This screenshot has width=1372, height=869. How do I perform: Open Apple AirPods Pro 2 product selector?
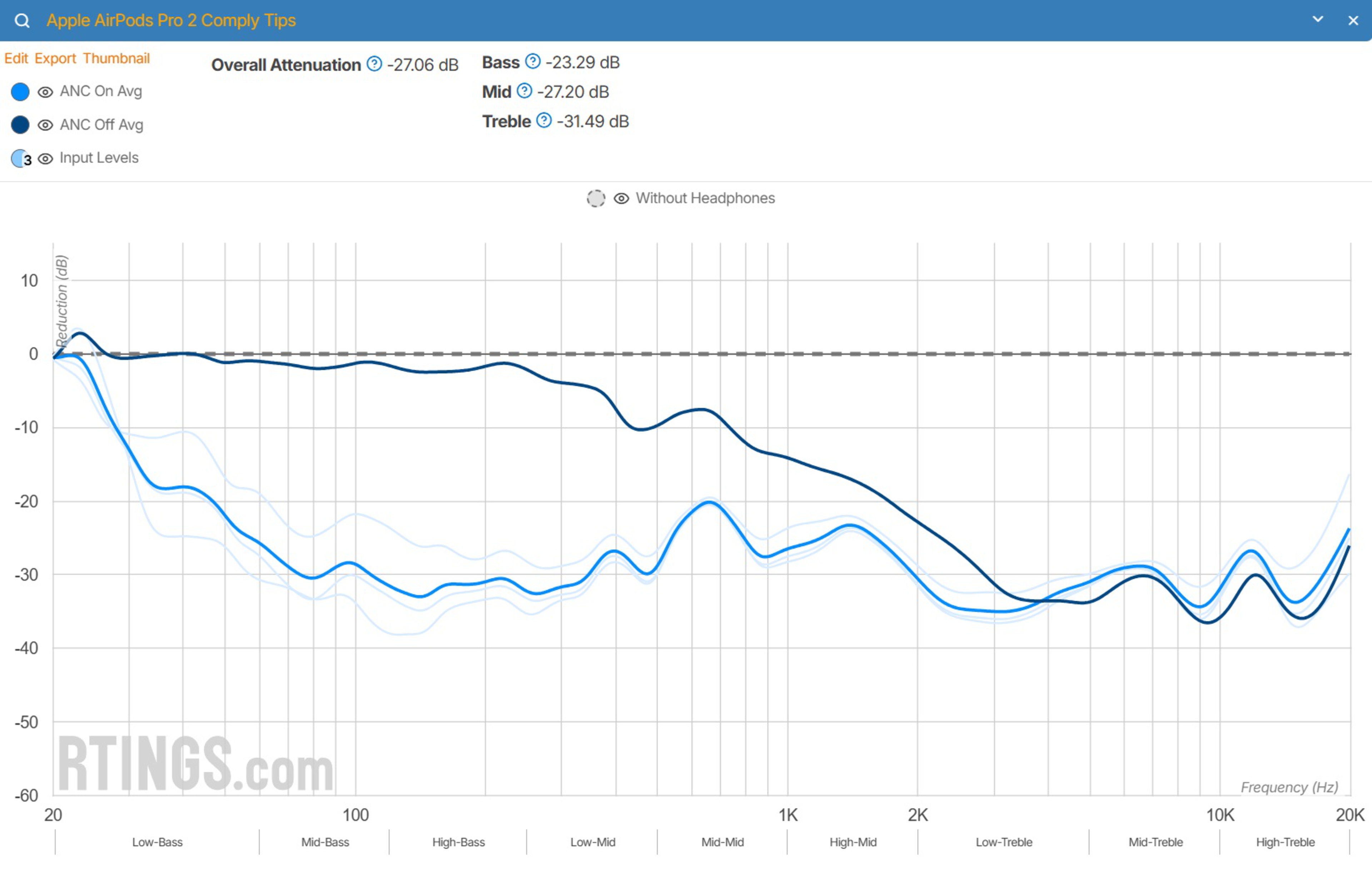pos(171,20)
